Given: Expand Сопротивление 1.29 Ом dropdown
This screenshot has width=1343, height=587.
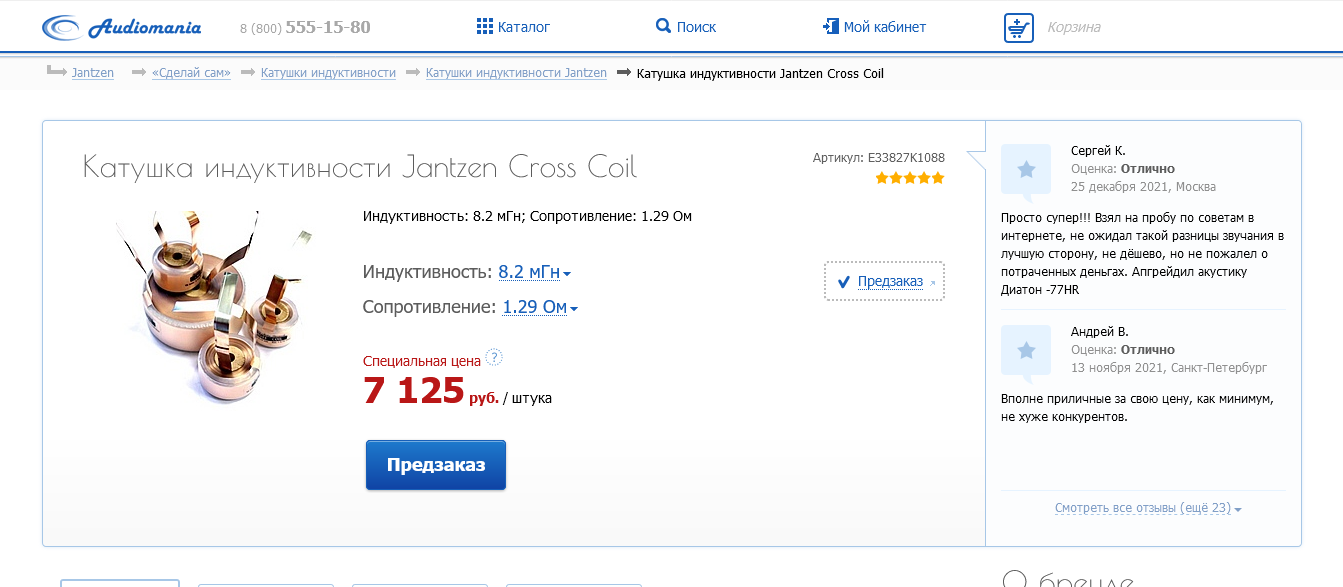Looking at the screenshot, I should pos(540,307).
